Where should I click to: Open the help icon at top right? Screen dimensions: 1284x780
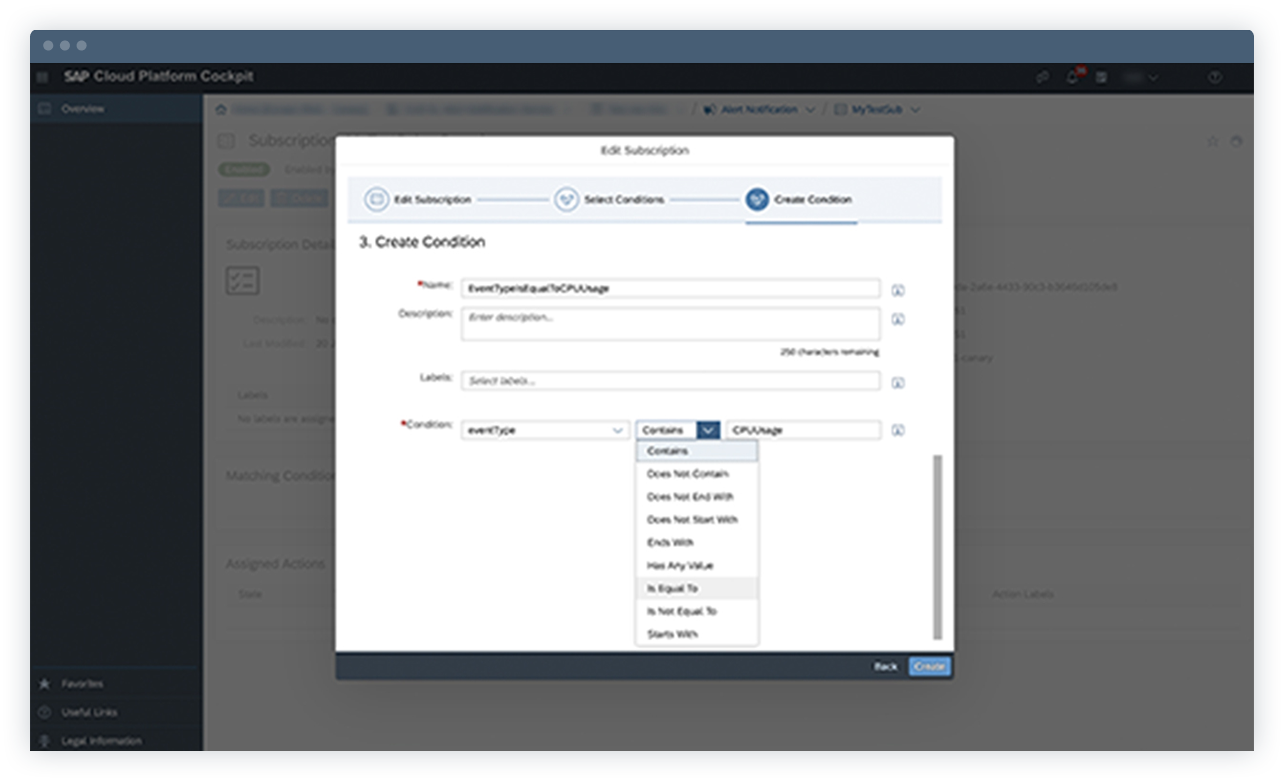[x=1215, y=77]
